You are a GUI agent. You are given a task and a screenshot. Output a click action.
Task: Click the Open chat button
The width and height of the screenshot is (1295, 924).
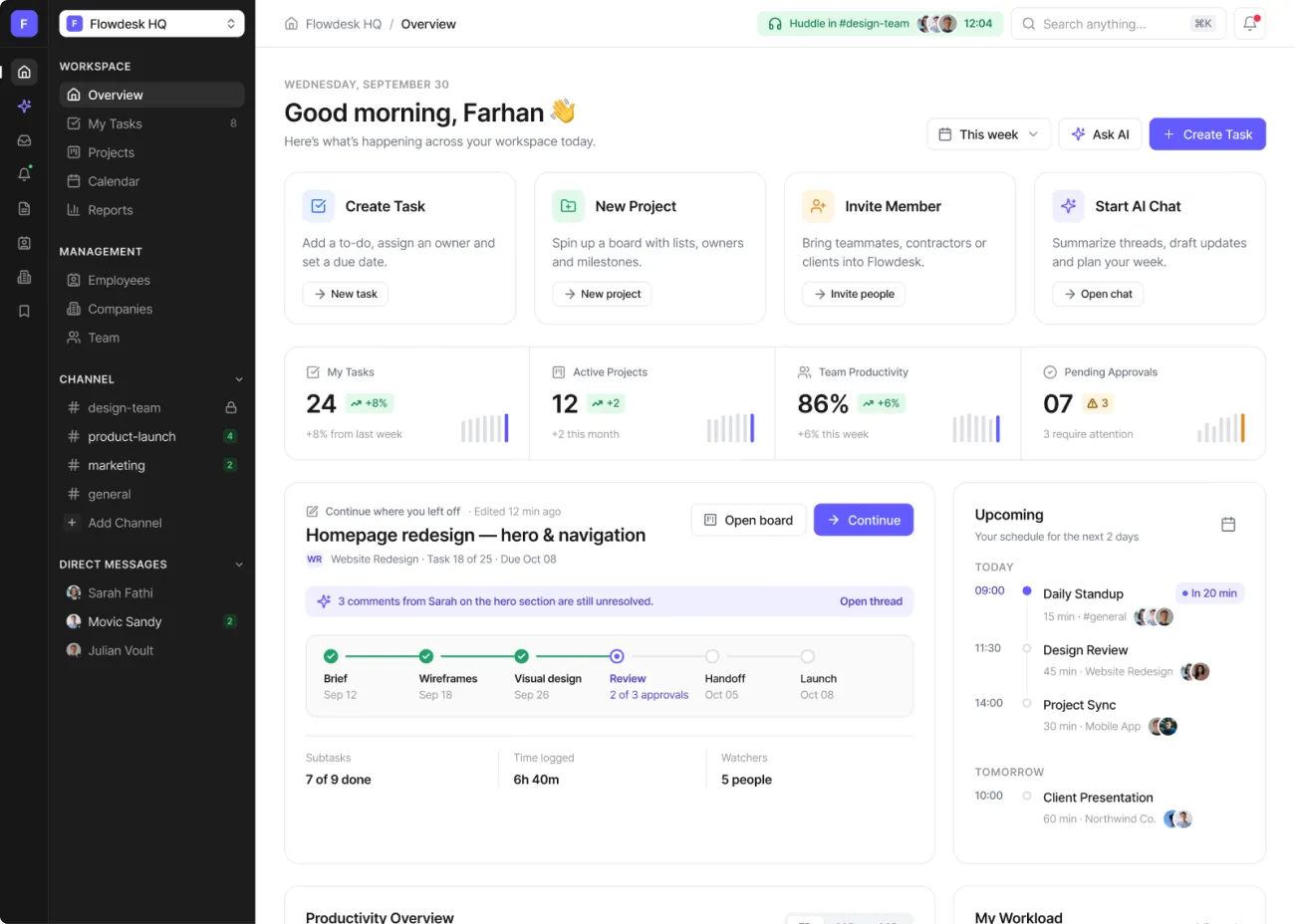[1097, 294]
